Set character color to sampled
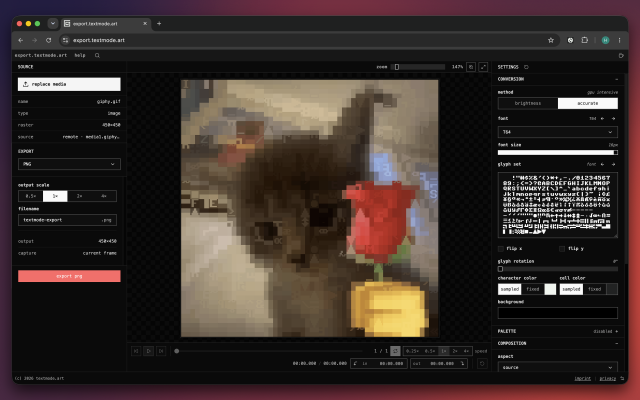Image resolution: width=640 pixels, height=400 pixels. coord(510,289)
